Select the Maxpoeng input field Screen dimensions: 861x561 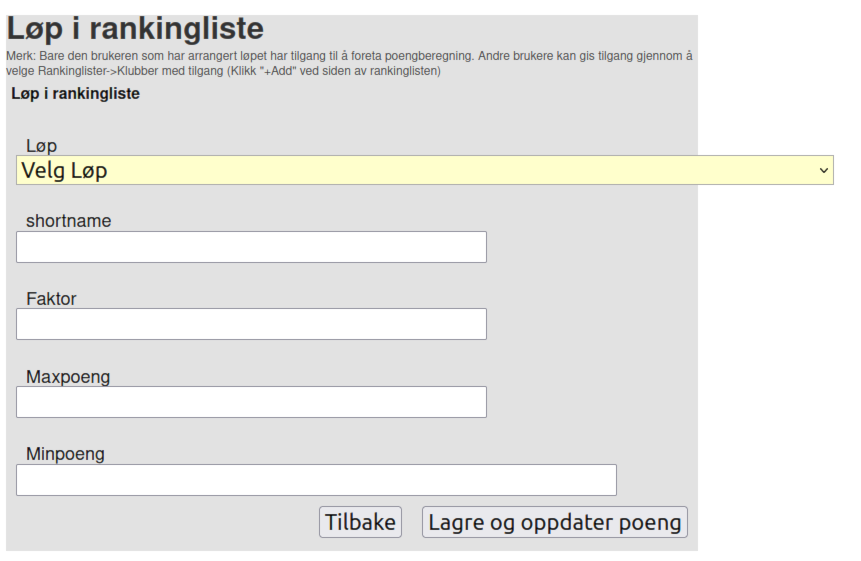pos(251,402)
